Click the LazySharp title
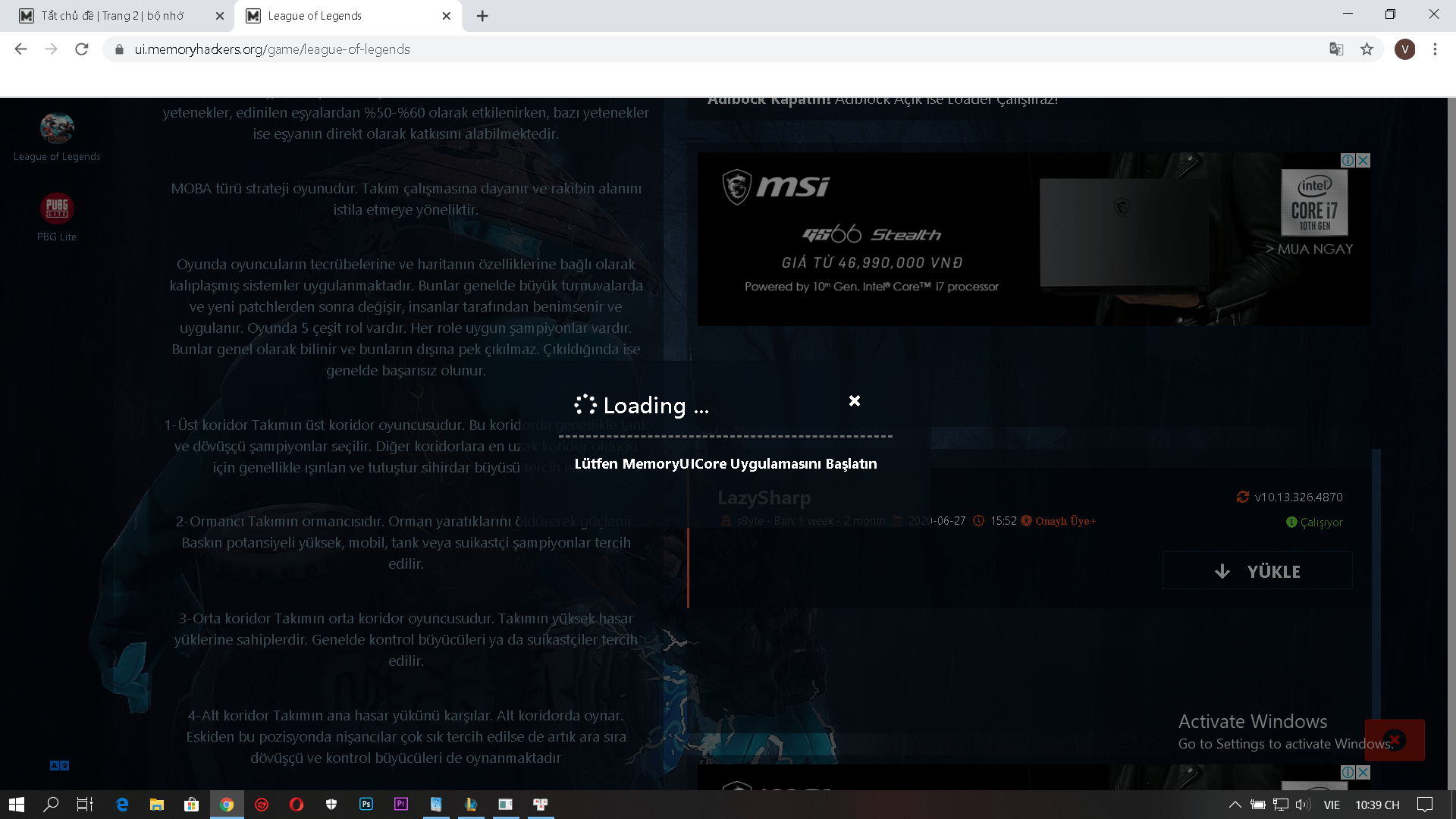The image size is (1456, 819). click(x=764, y=497)
